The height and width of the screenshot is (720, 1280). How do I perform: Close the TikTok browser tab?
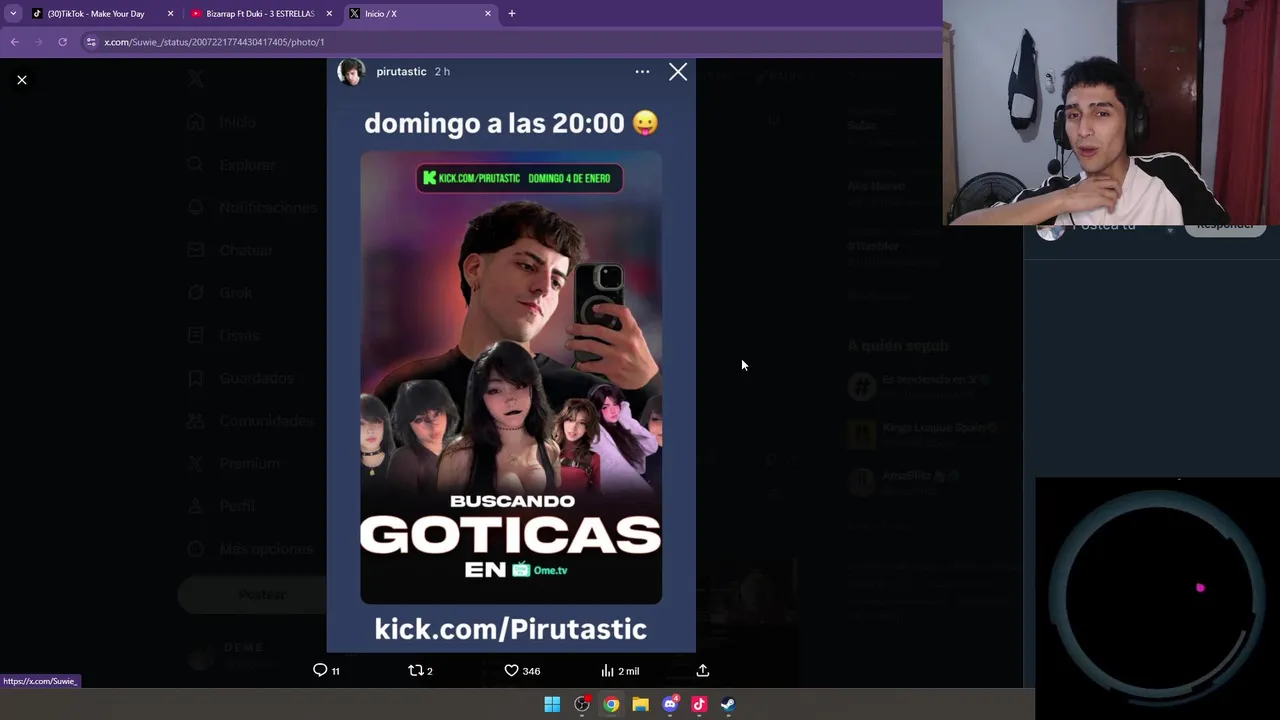[x=170, y=14]
